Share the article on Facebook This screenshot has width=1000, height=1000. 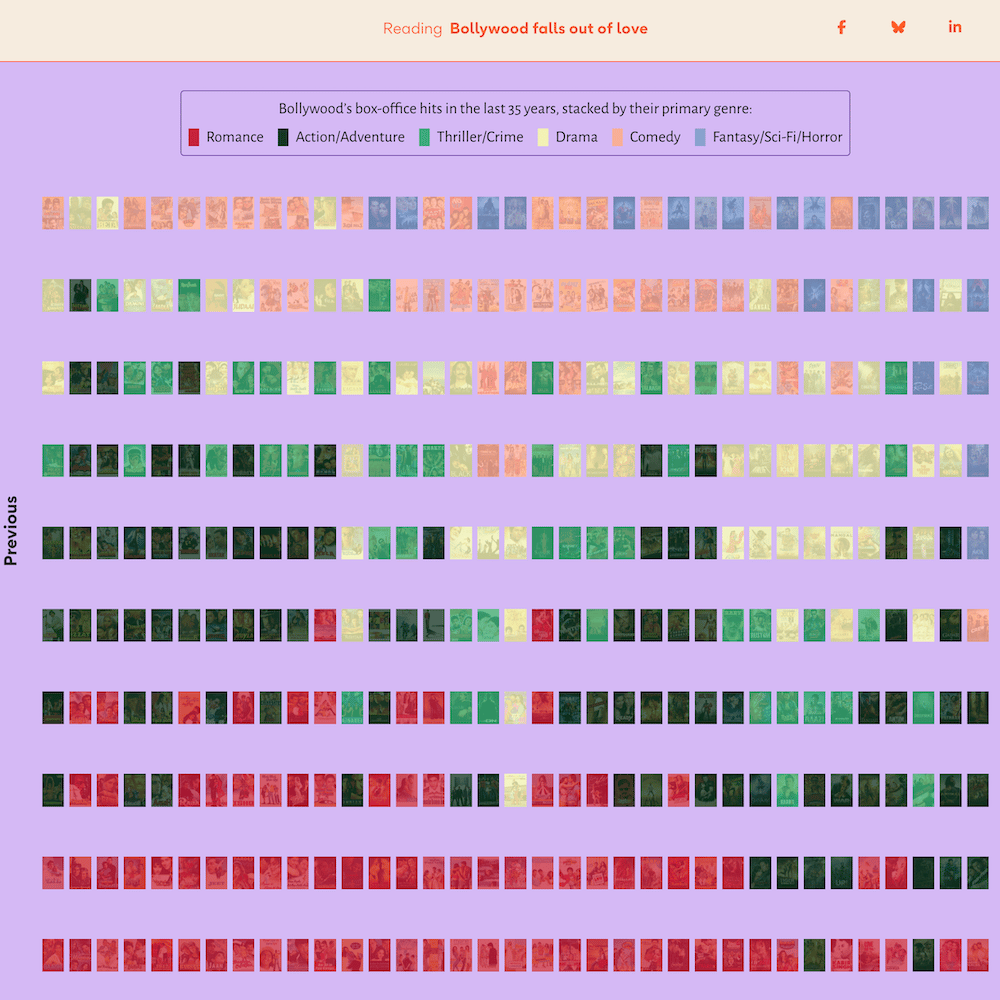pyautogui.click(x=841, y=27)
